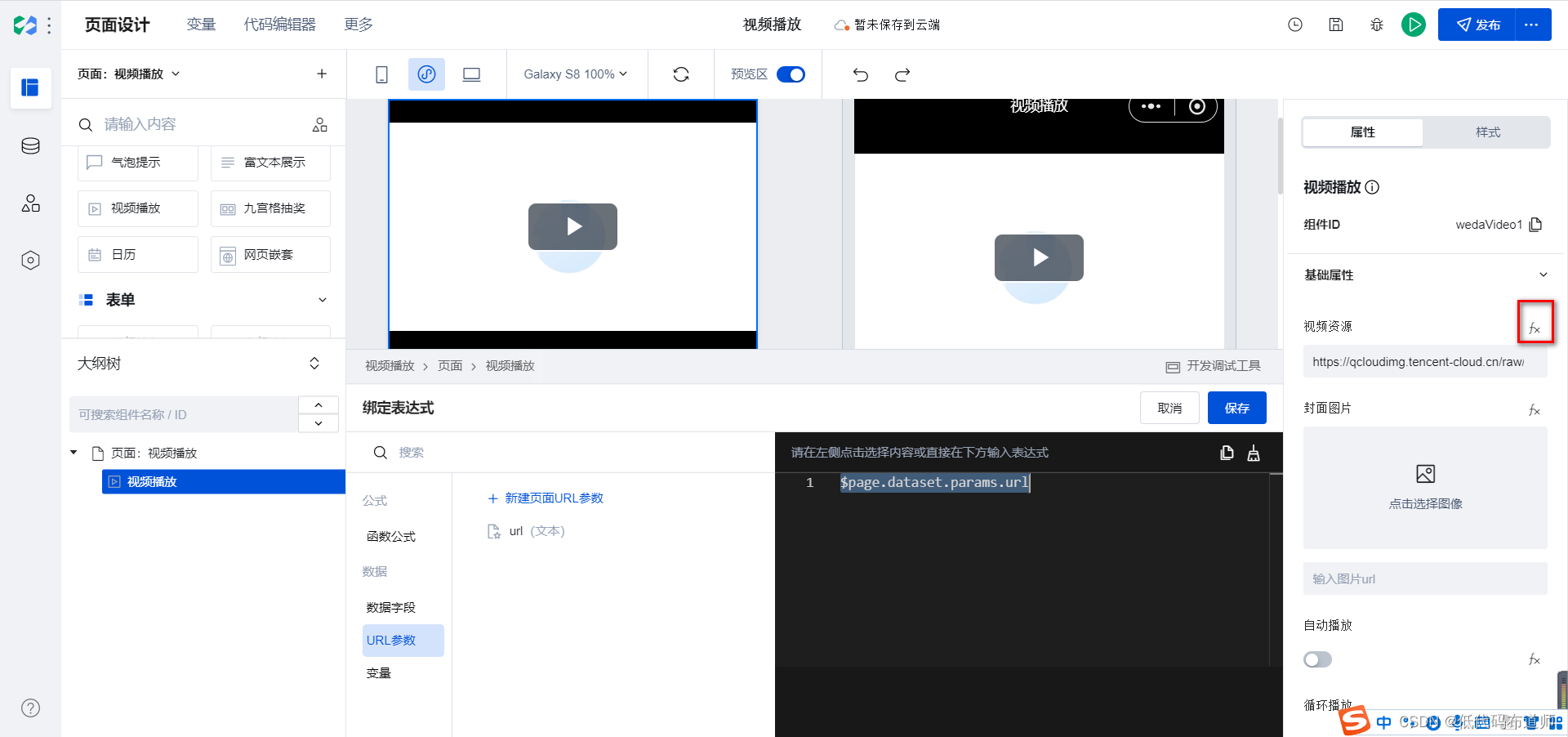Open 开发调试工具
Image resolution: width=1568 pixels, height=737 pixels.
[1214, 366]
